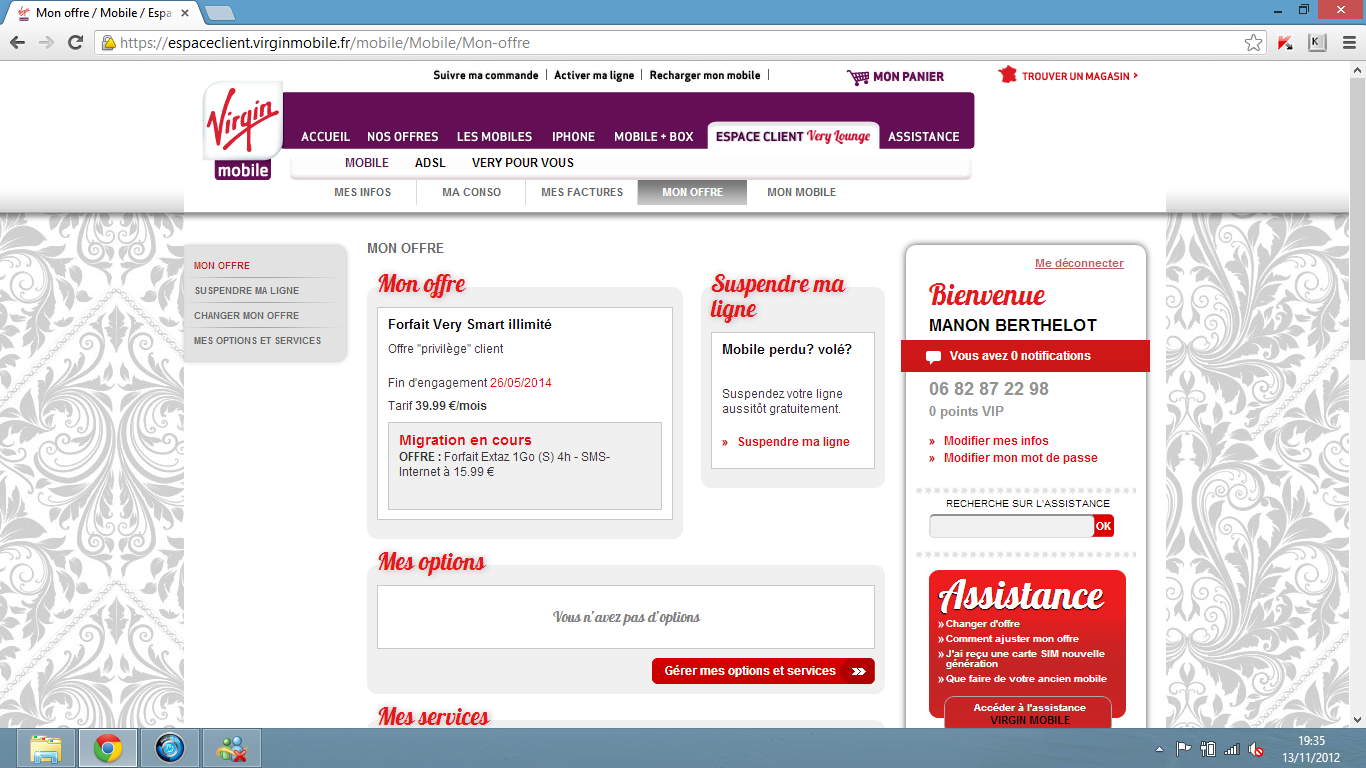Click the red Kaspersky extension icon
The image size is (1366, 768).
[x=1286, y=43]
